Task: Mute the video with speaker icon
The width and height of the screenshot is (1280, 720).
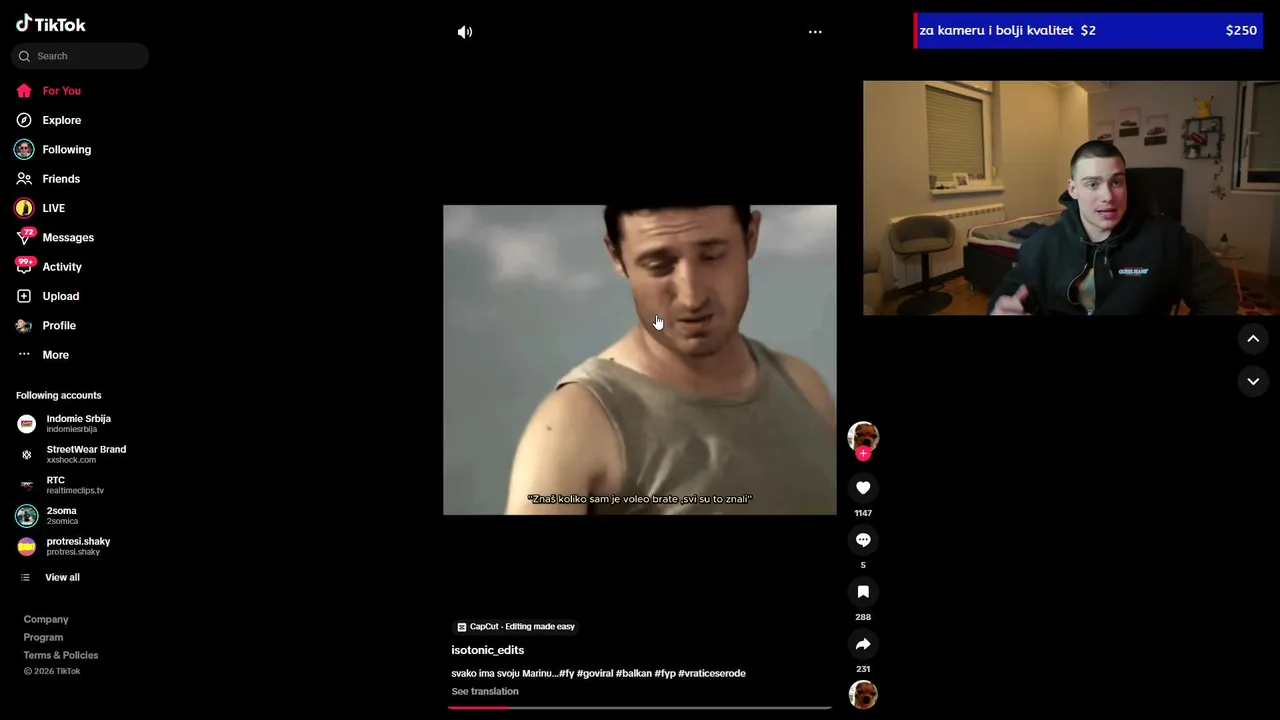Action: [465, 32]
